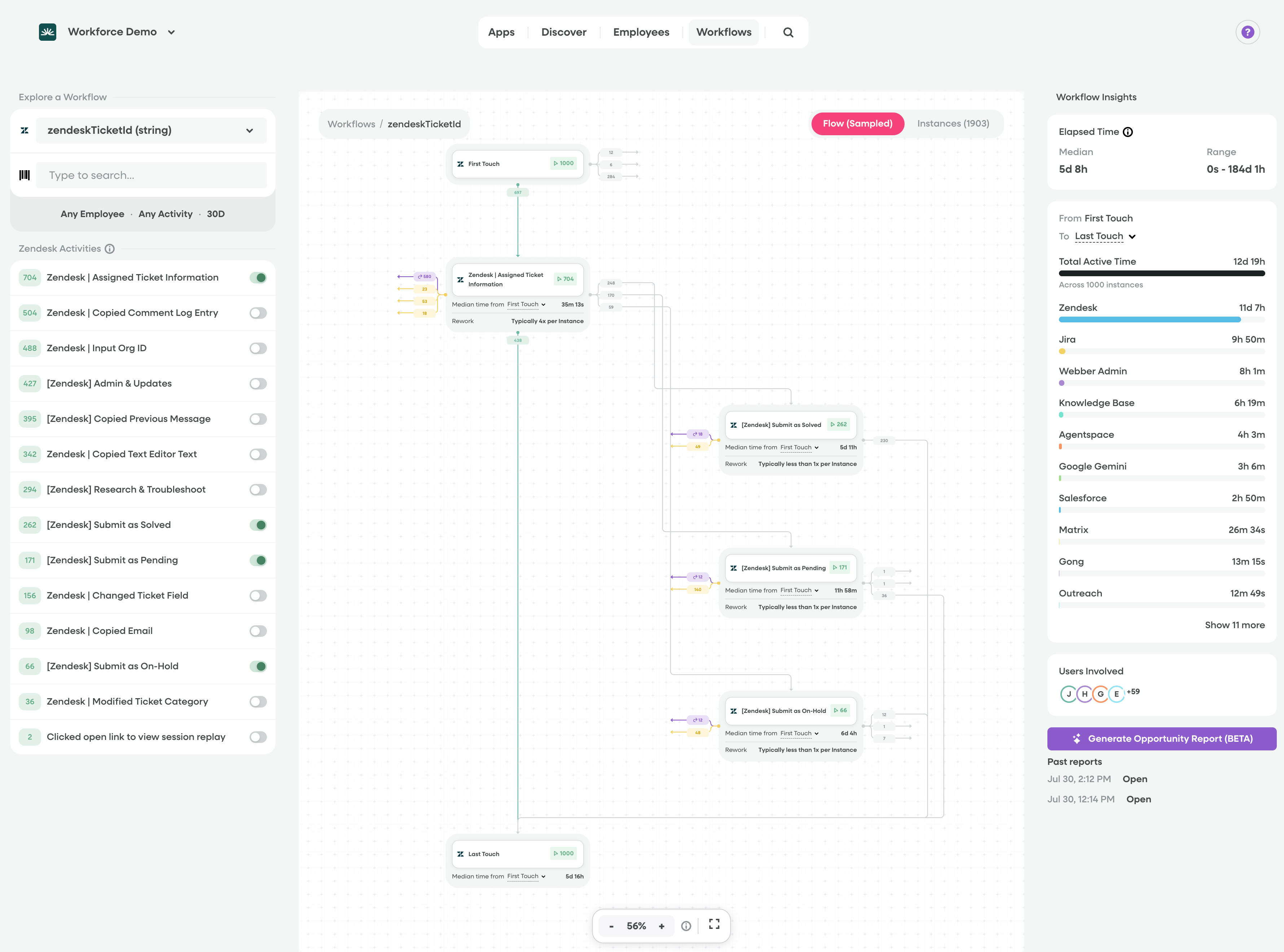The width and height of the screenshot is (1284, 952).
Task: Click the 262 badge on Submit as Solved node
Action: tap(839, 424)
